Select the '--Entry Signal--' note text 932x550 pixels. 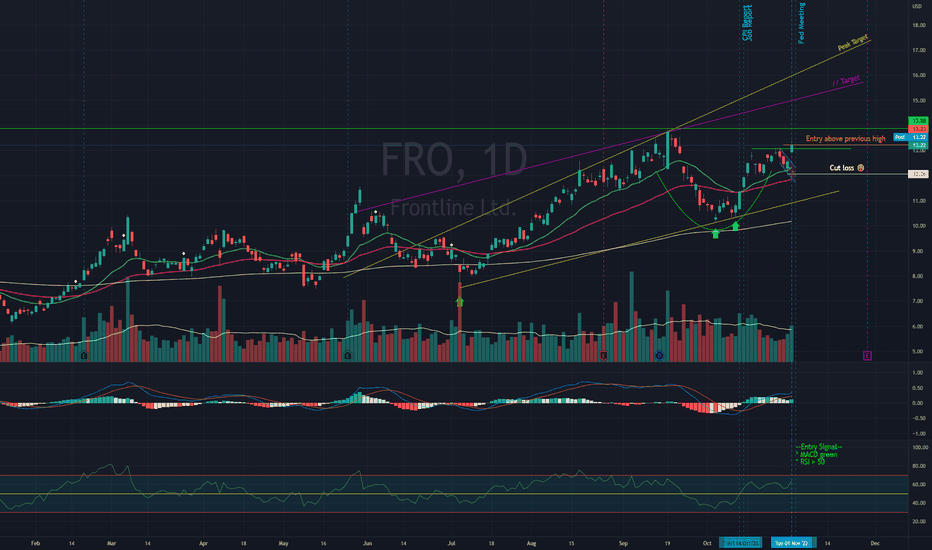(818, 447)
